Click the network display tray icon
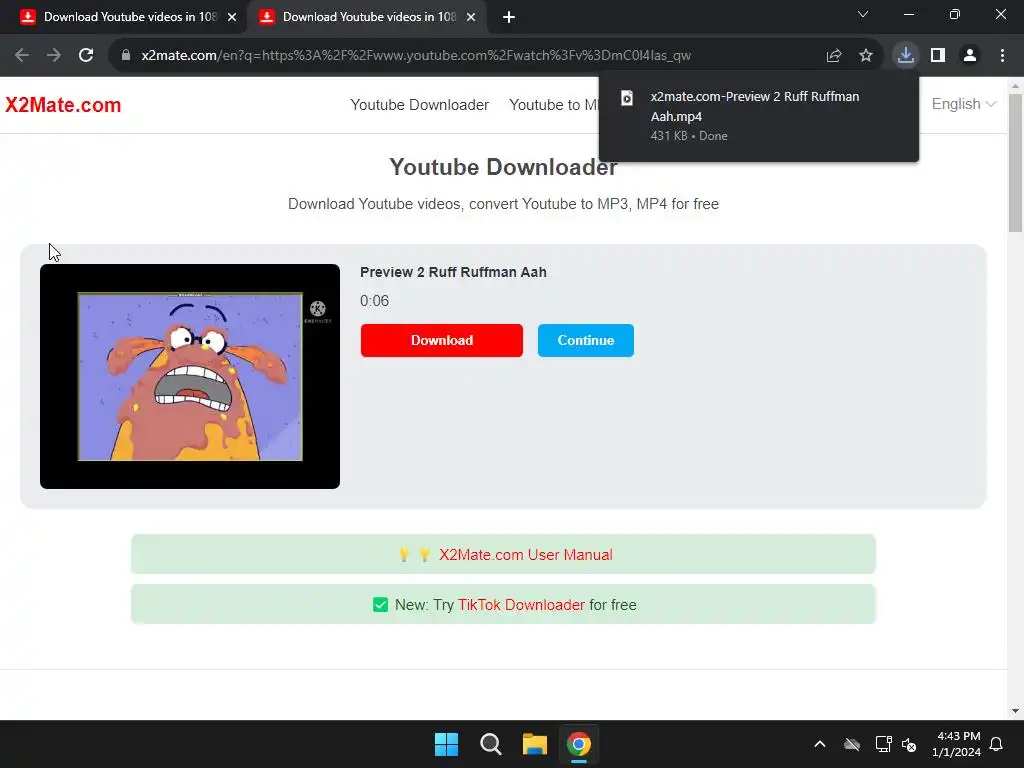 tap(884, 744)
